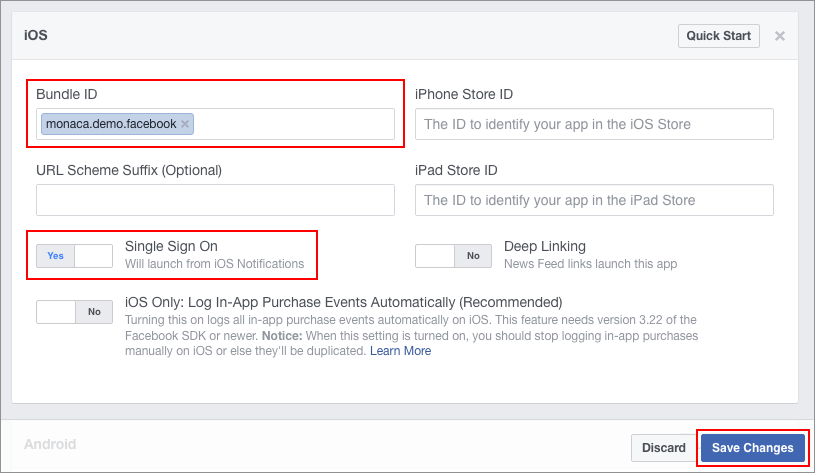Open the Quick Start guide
Image resolution: width=815 pixels, height=473 pixels.
click(x=718, y=36)
